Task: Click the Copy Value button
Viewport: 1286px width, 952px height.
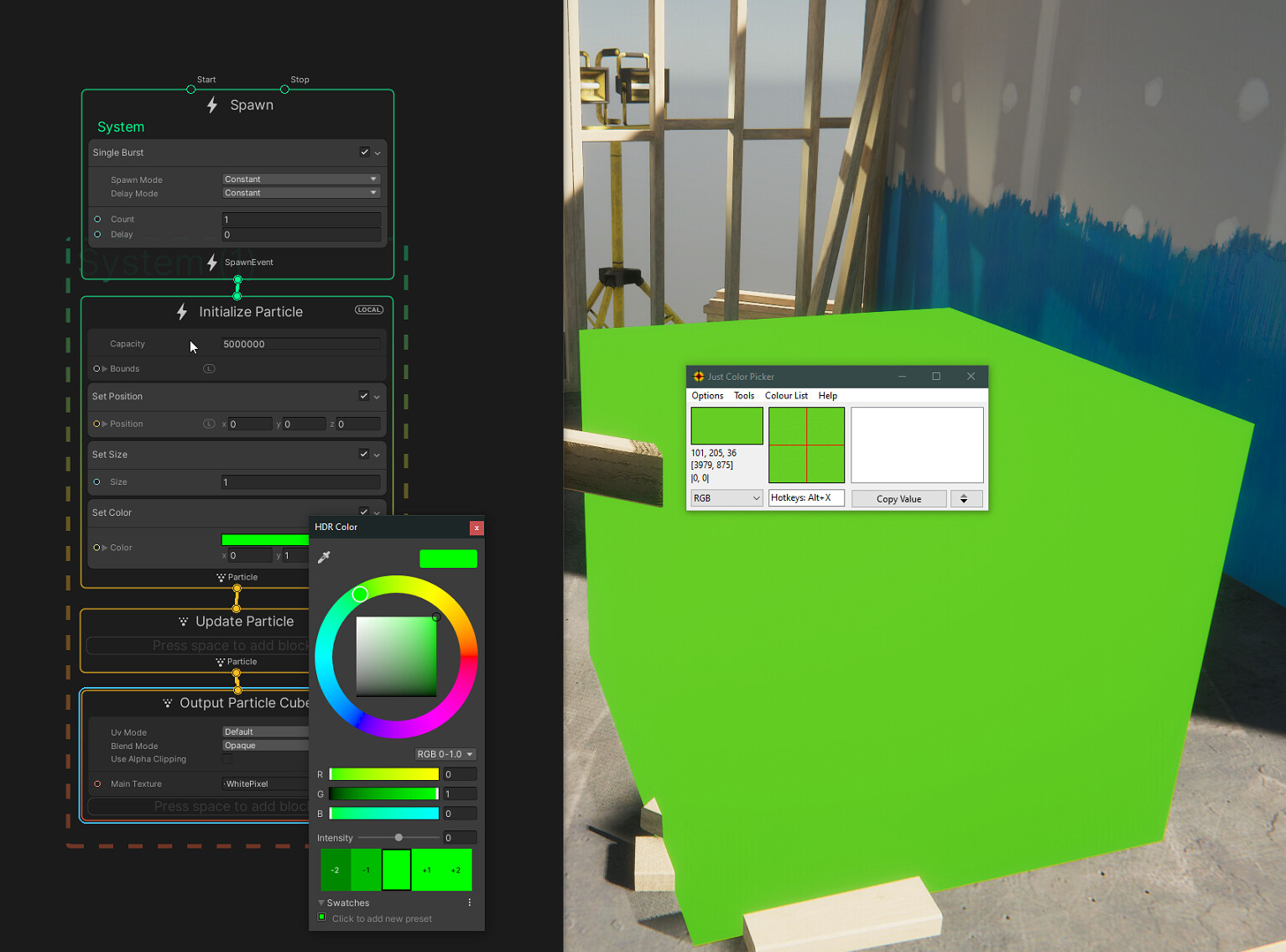Action: pyautogui.click(x=899, y=499)
